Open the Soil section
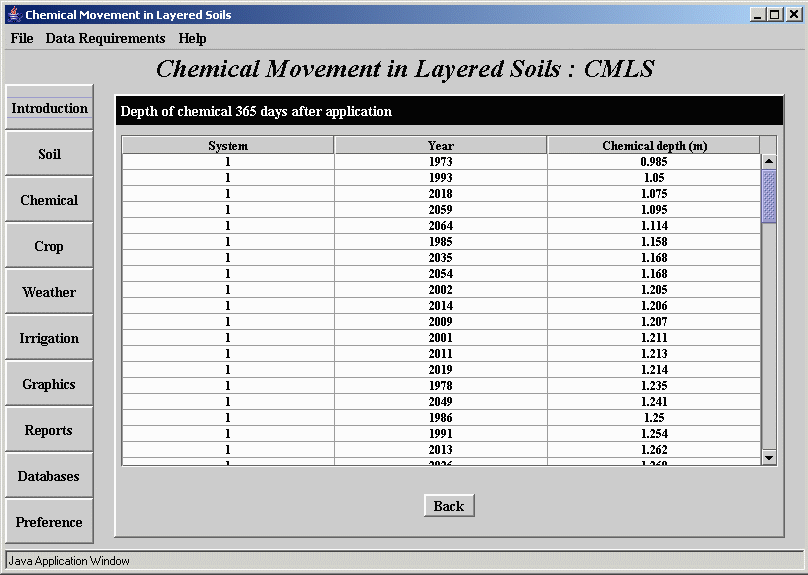808x575 pixels. click(49, 154)
